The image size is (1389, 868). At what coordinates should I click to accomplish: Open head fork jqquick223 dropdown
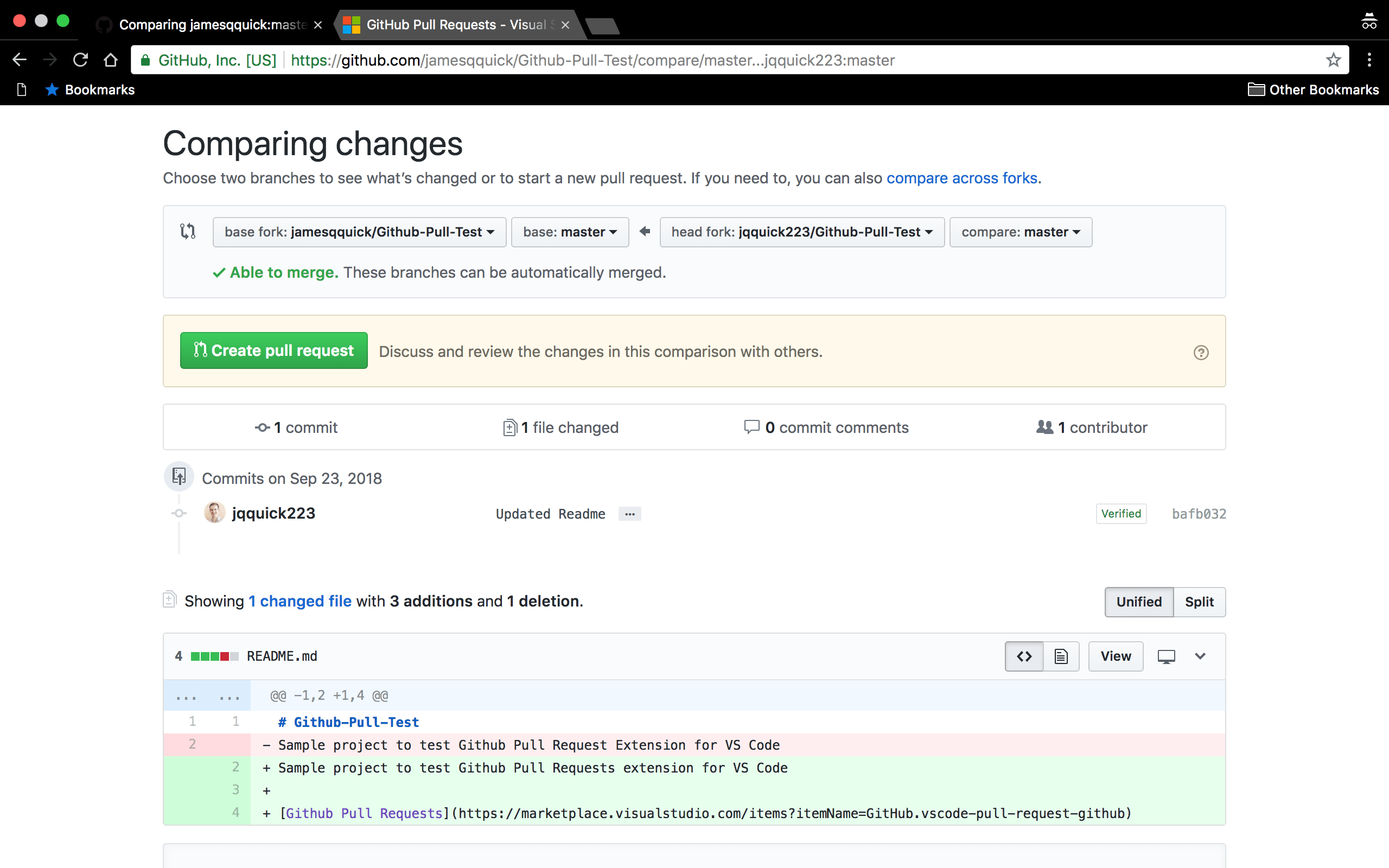(x=802, y=232)
